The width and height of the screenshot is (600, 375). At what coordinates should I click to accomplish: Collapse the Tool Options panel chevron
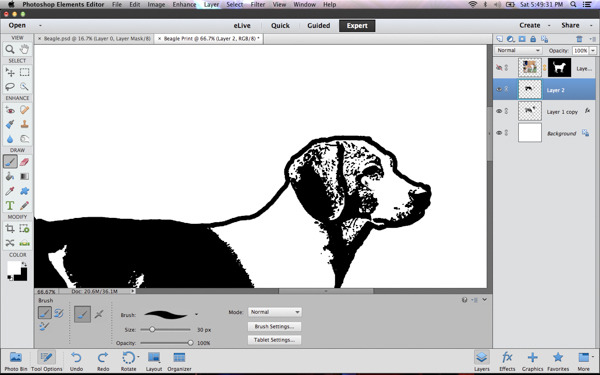[x=484, y=300]
